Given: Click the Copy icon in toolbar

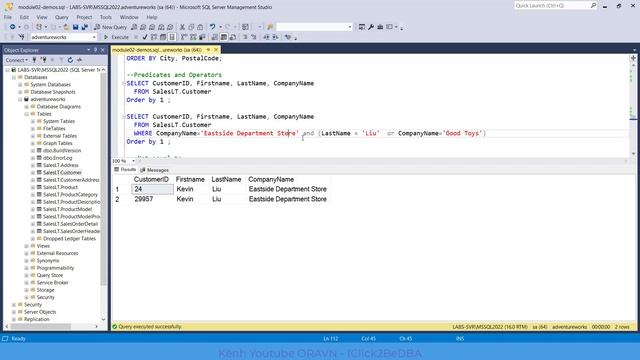Looking at the screenshot, I should [191, 27].
